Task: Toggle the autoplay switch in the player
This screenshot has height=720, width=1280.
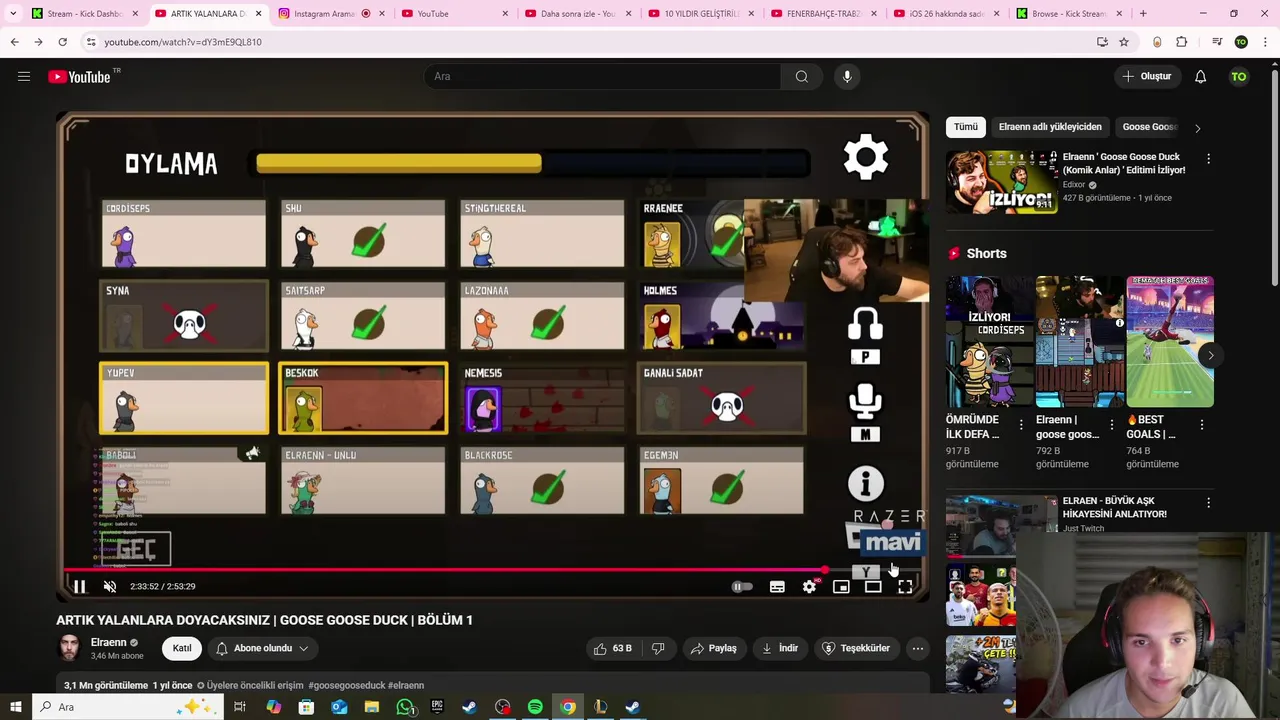Action: point(741,587)
